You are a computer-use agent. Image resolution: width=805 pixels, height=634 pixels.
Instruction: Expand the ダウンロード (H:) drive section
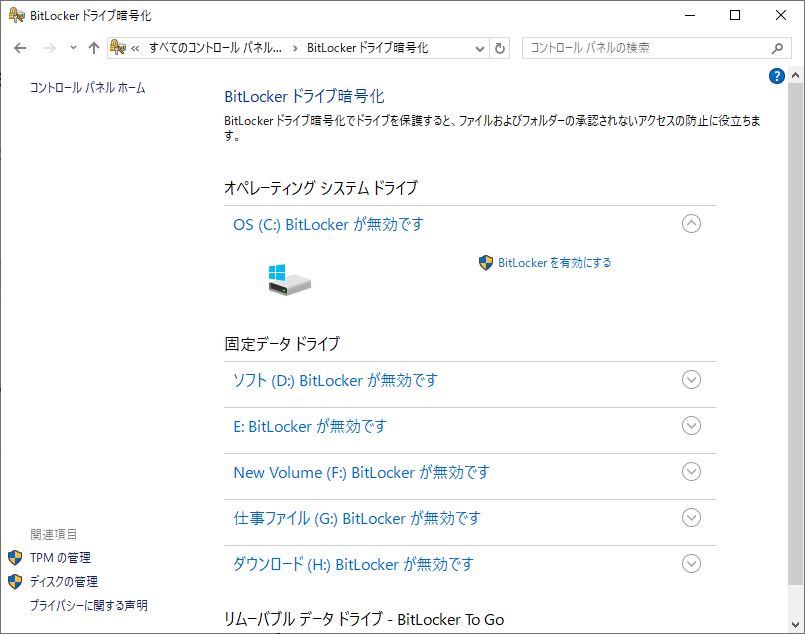tap(691, 563)
